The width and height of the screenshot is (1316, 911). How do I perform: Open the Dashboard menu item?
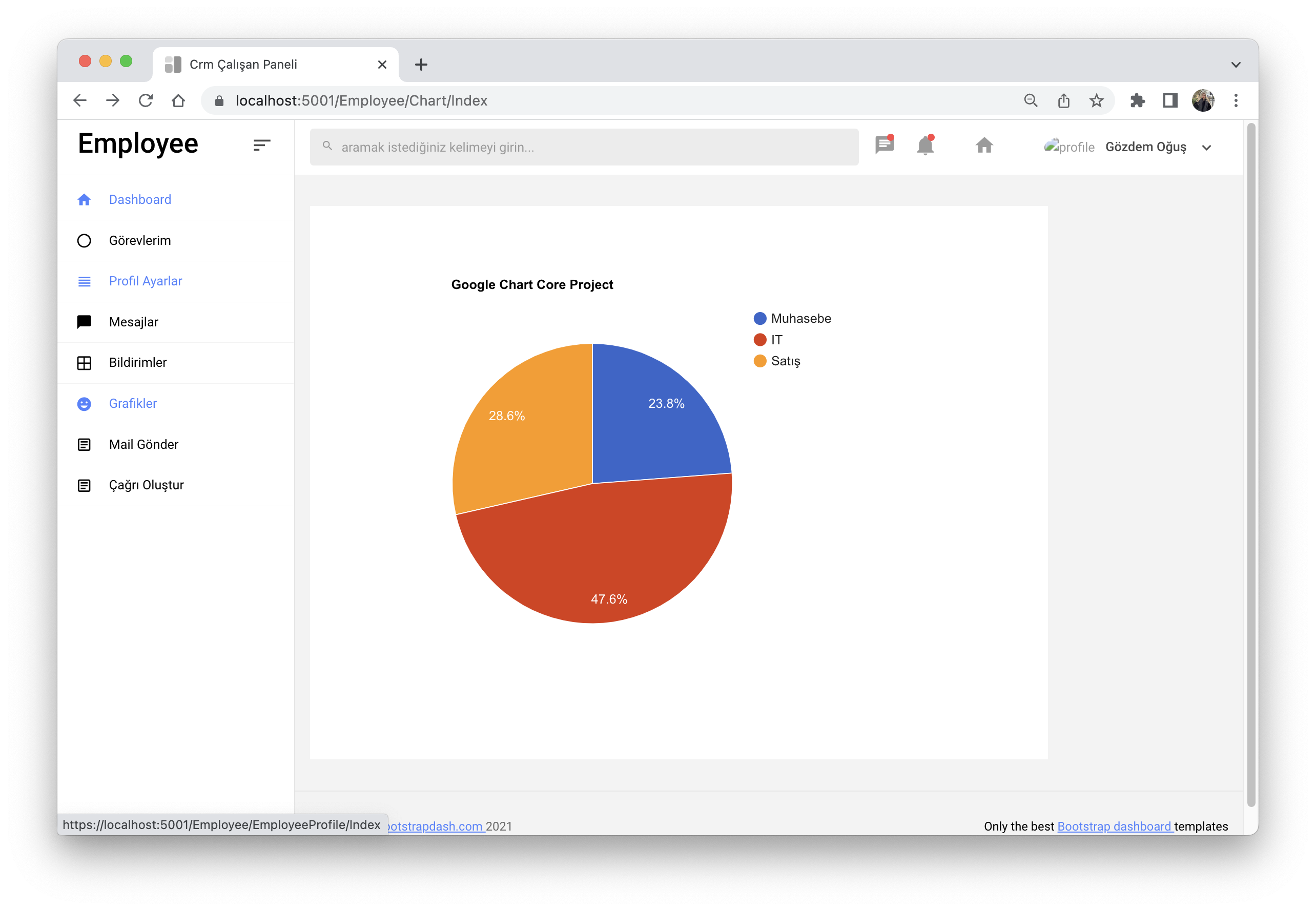click(x=176, y=200)
